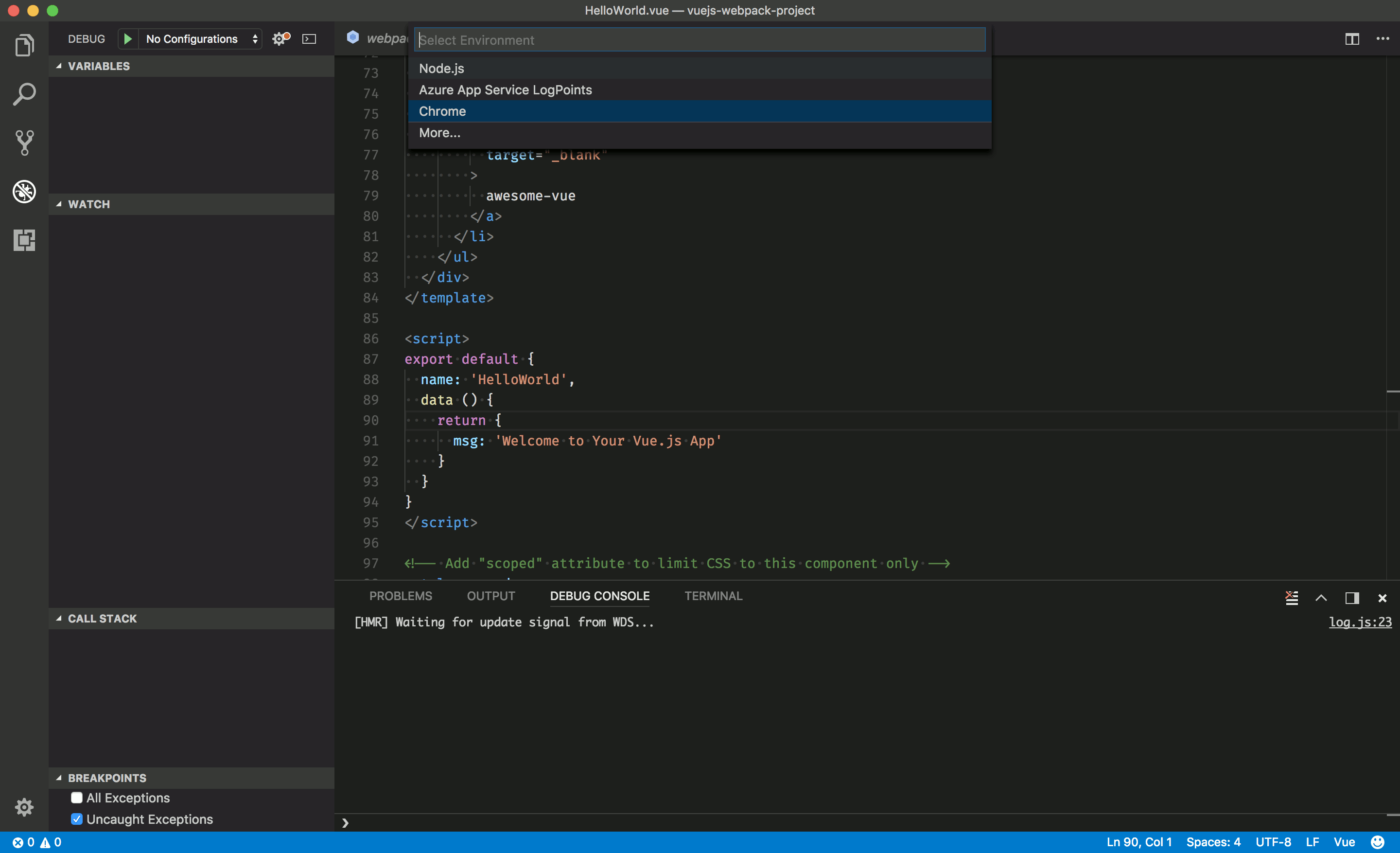The image size is (1400, 853).
Task: Open the Source Control view icon
Action: 24,142
